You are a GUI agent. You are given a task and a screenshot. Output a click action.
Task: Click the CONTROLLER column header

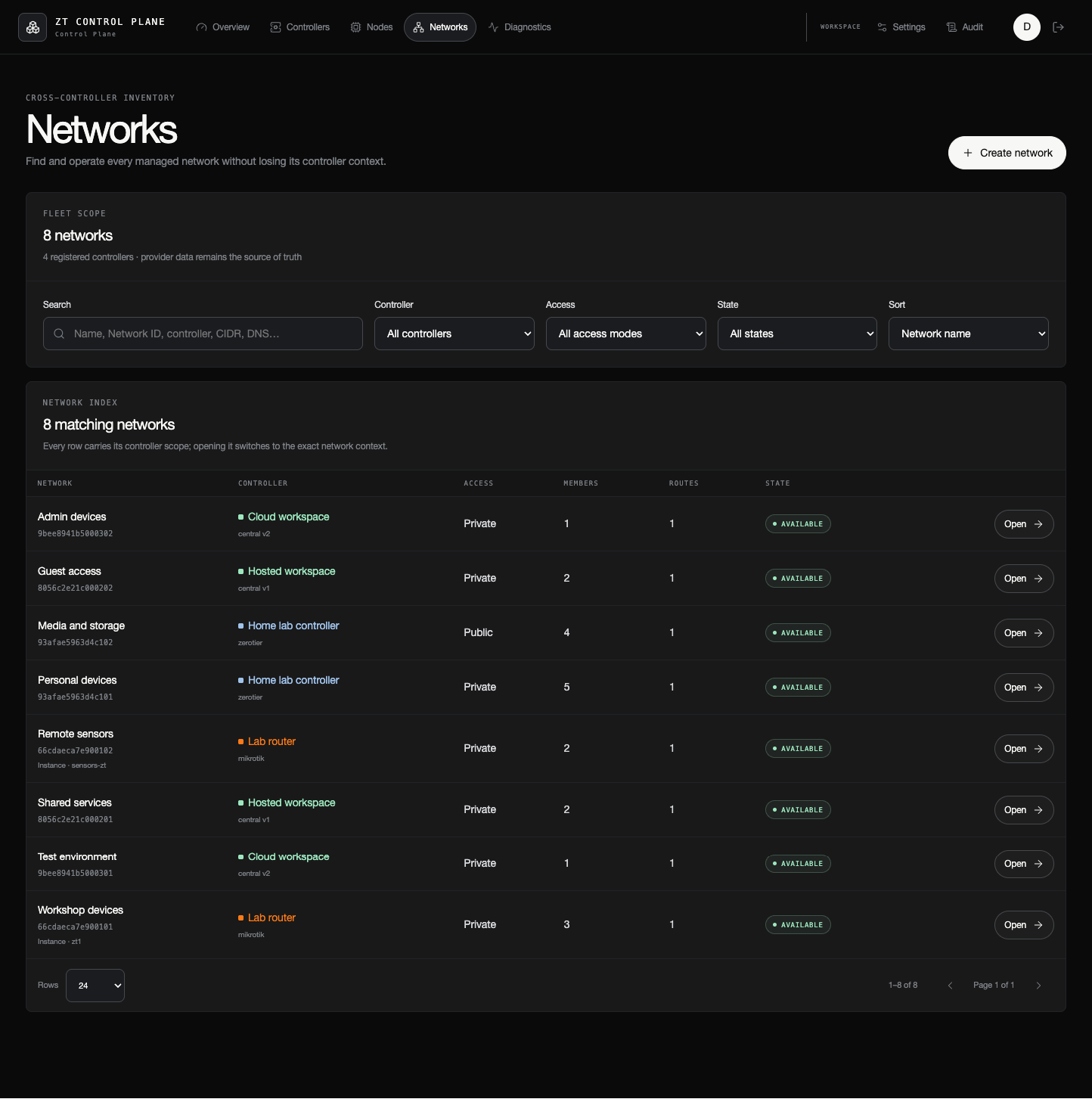(x=263, y=483)
